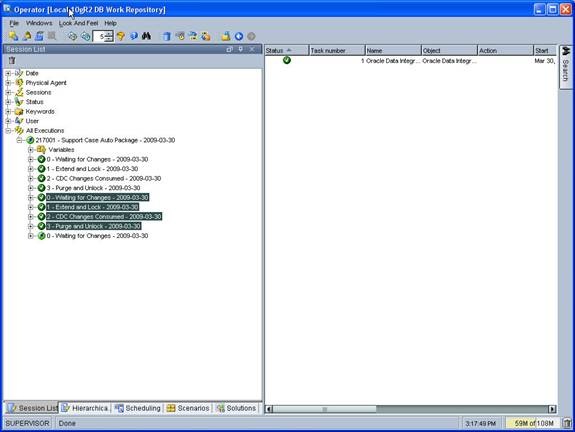Click the greyed-out square icon in toolbar

[52, 36]
